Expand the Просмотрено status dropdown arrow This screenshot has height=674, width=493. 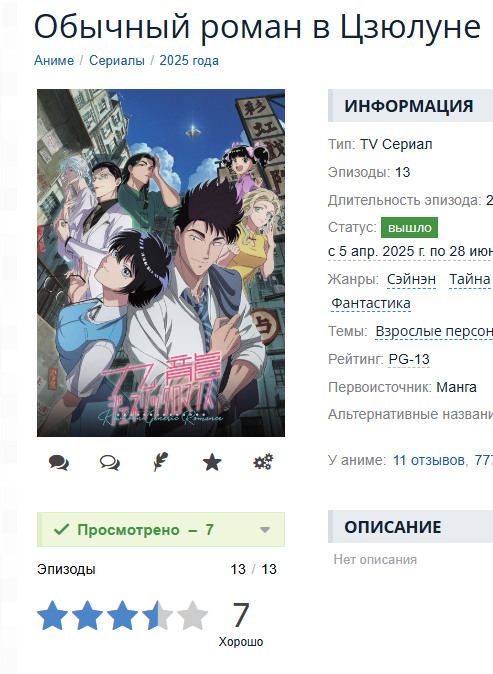click(x=265, y=530)
